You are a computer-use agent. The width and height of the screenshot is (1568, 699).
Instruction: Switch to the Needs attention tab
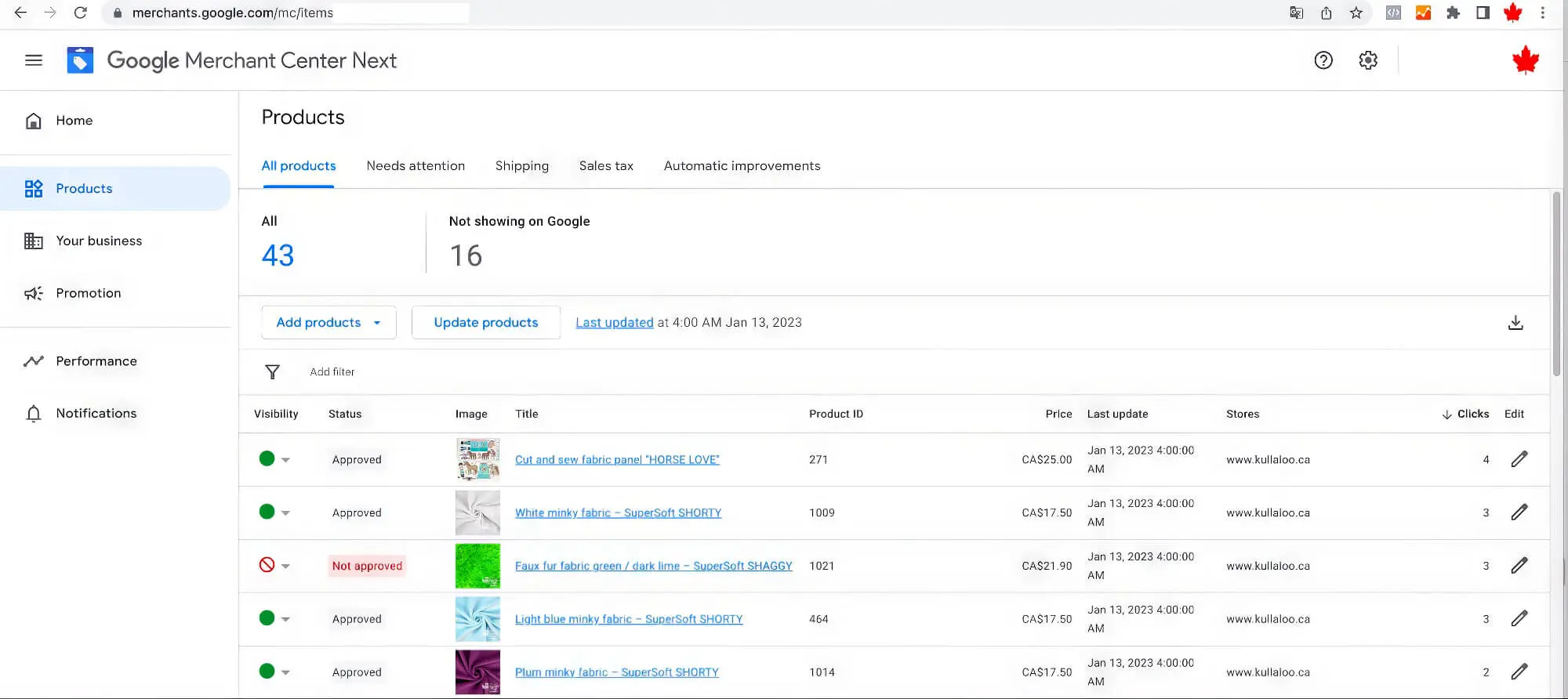tap(416, 166)
